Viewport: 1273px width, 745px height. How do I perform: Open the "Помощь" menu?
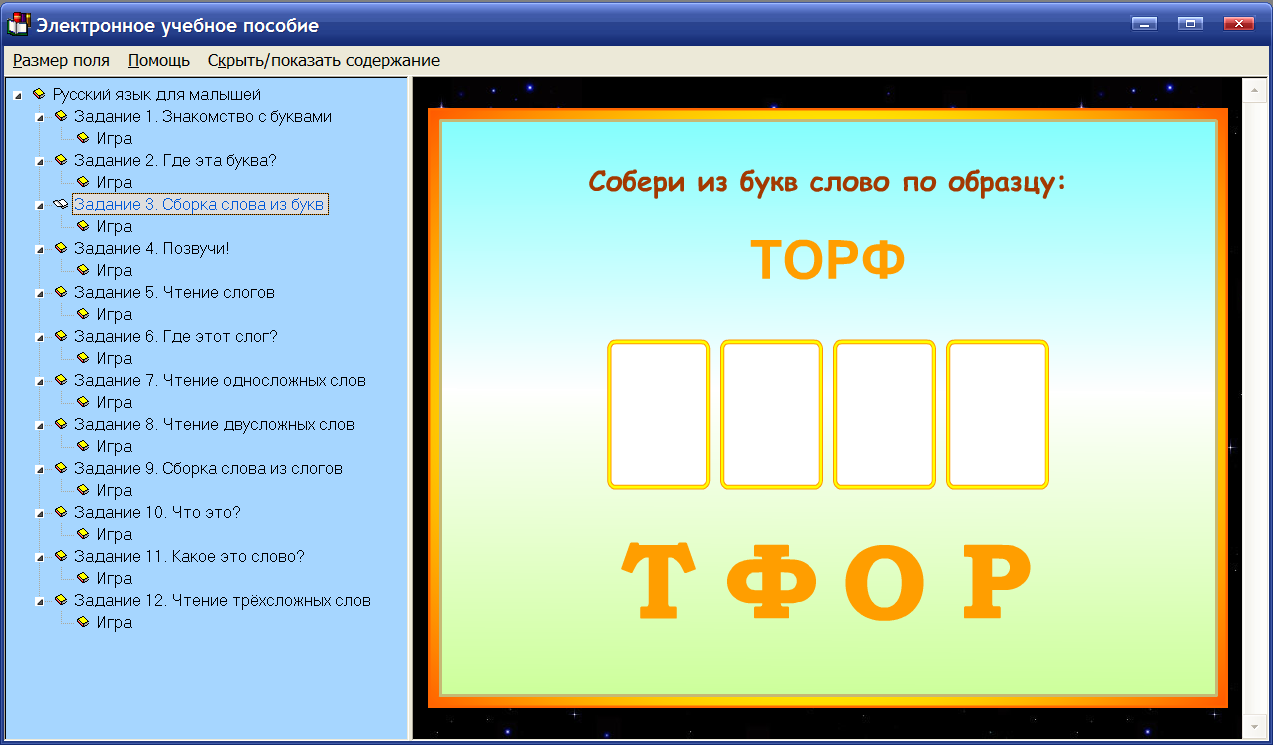tap(156, 60)
